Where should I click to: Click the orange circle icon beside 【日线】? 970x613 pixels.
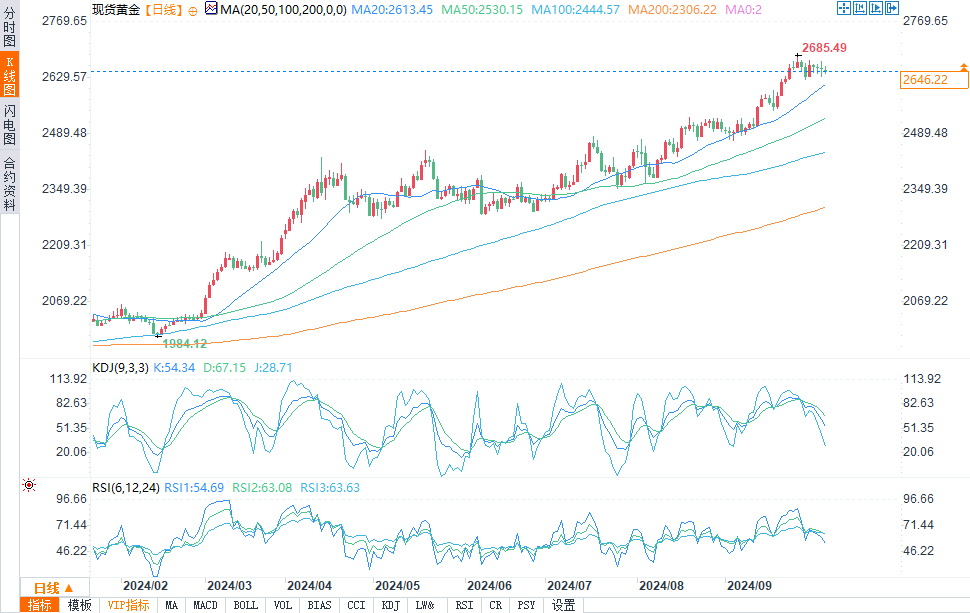[192, 9]
